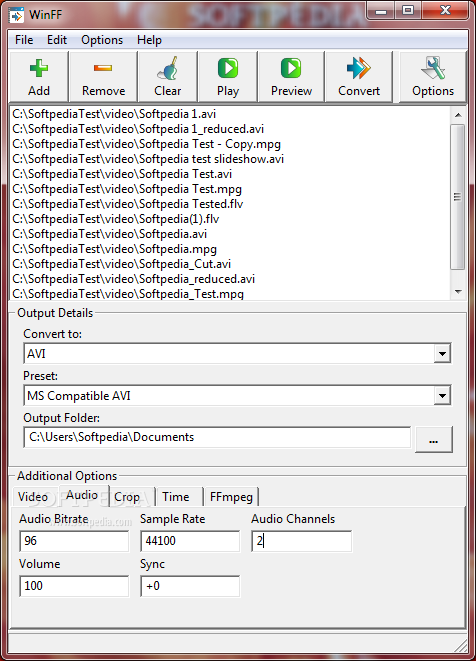Toggle the Options toolbar icon
Image resolution: width=476 pixels, height=661 pixels.
pyautogui.click(x=433, y=76)
